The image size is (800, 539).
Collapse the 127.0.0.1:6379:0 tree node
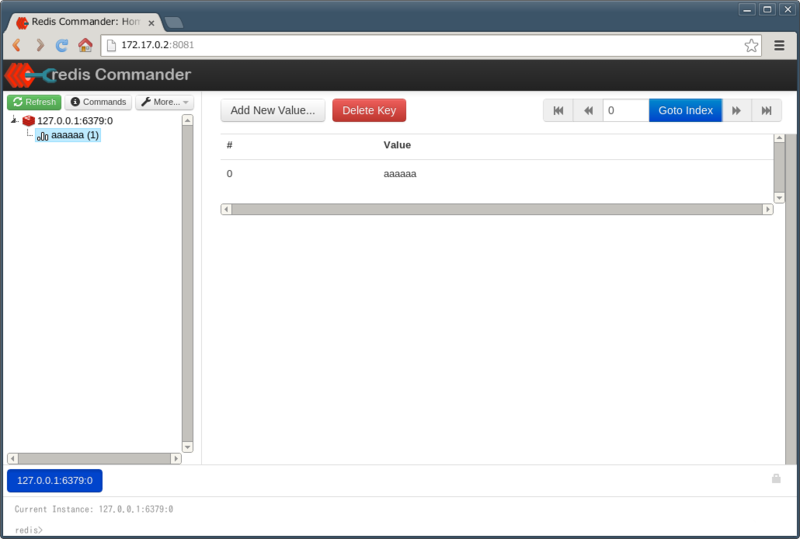tap(14, 120)
